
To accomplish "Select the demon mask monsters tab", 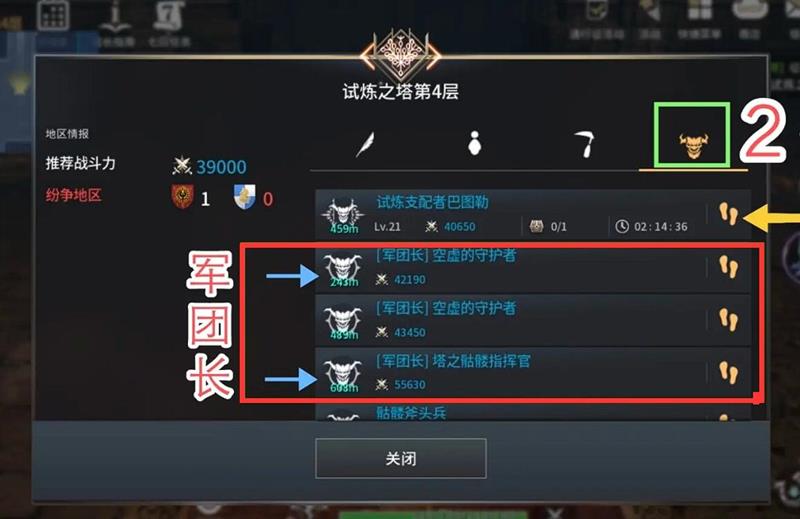I will [x=693, y=144].
